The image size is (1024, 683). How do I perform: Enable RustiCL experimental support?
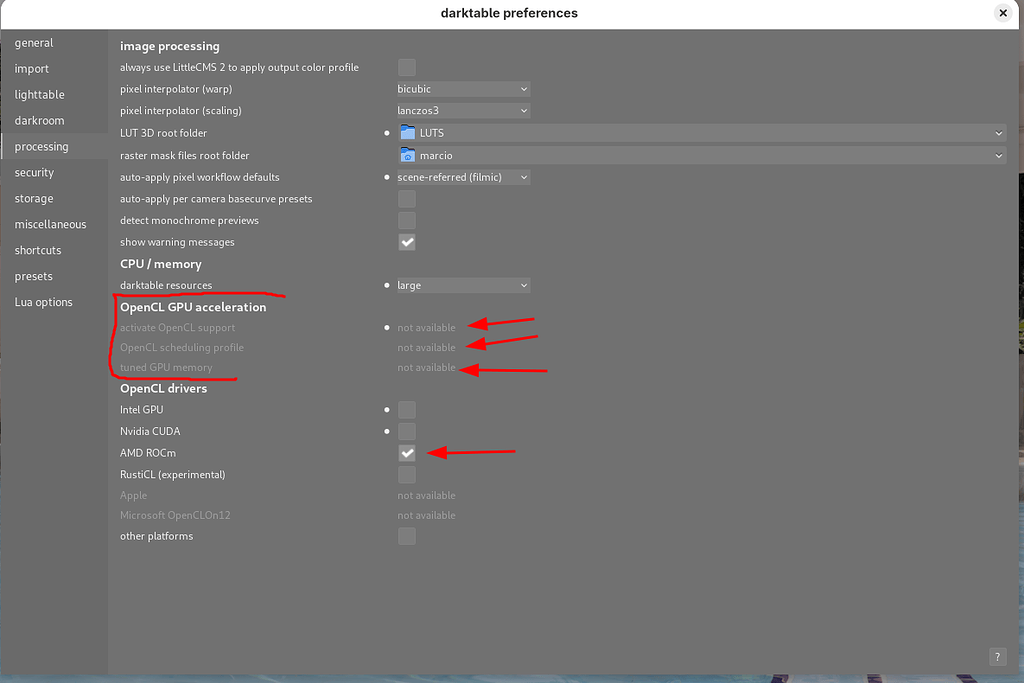point(407,474)
